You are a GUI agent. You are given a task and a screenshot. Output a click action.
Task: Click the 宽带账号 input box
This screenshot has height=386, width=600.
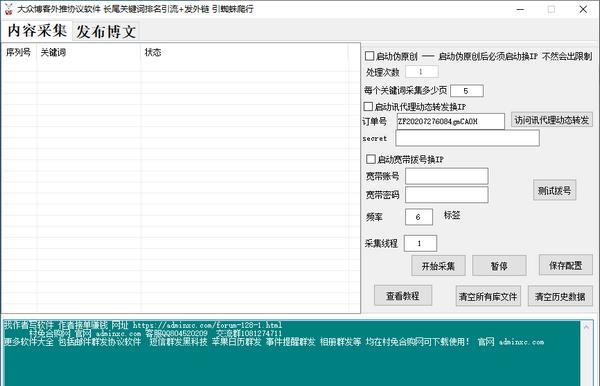(x=447, y=176)
